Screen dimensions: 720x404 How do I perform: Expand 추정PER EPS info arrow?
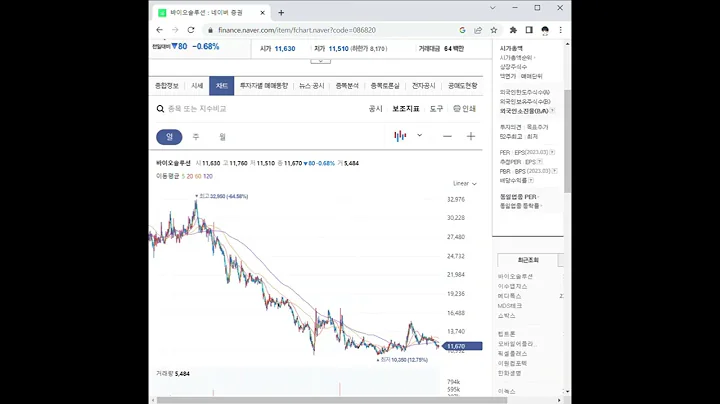coord(540,162)
